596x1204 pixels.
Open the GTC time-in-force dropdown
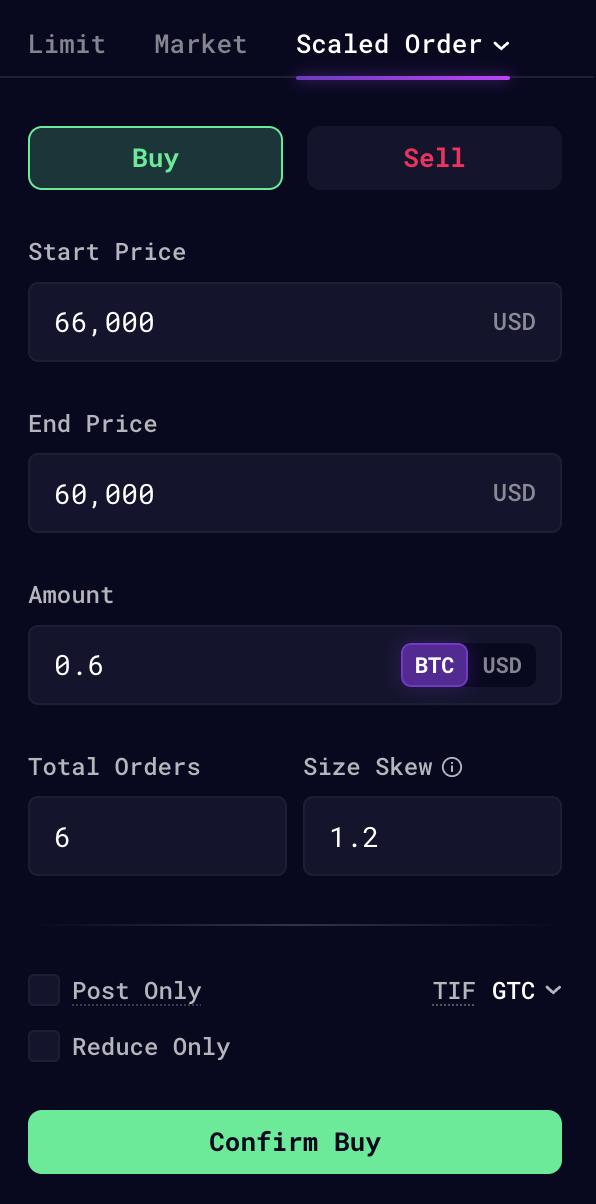pos(526,991)
